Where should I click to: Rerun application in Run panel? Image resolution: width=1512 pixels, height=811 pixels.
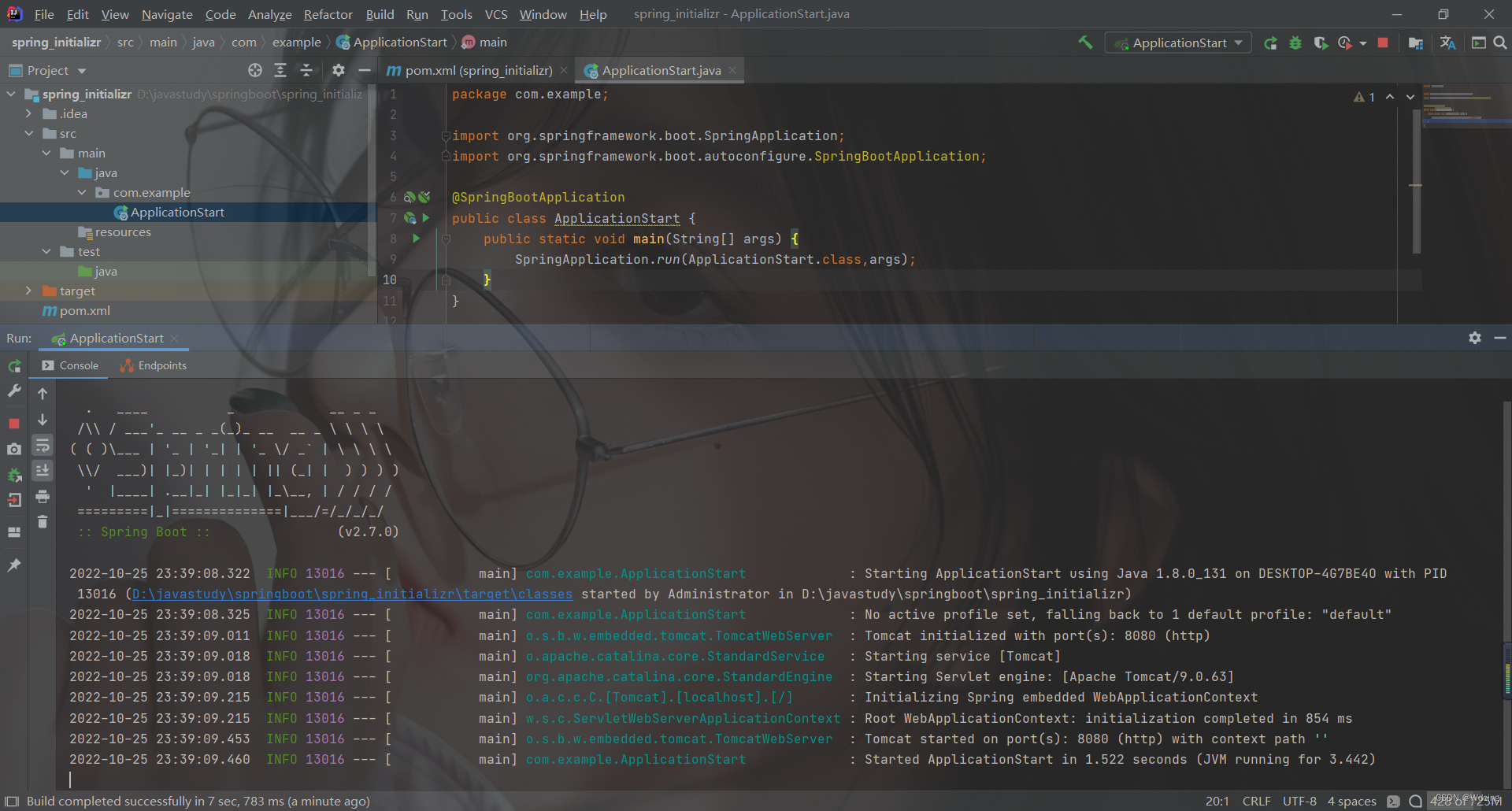14,366
